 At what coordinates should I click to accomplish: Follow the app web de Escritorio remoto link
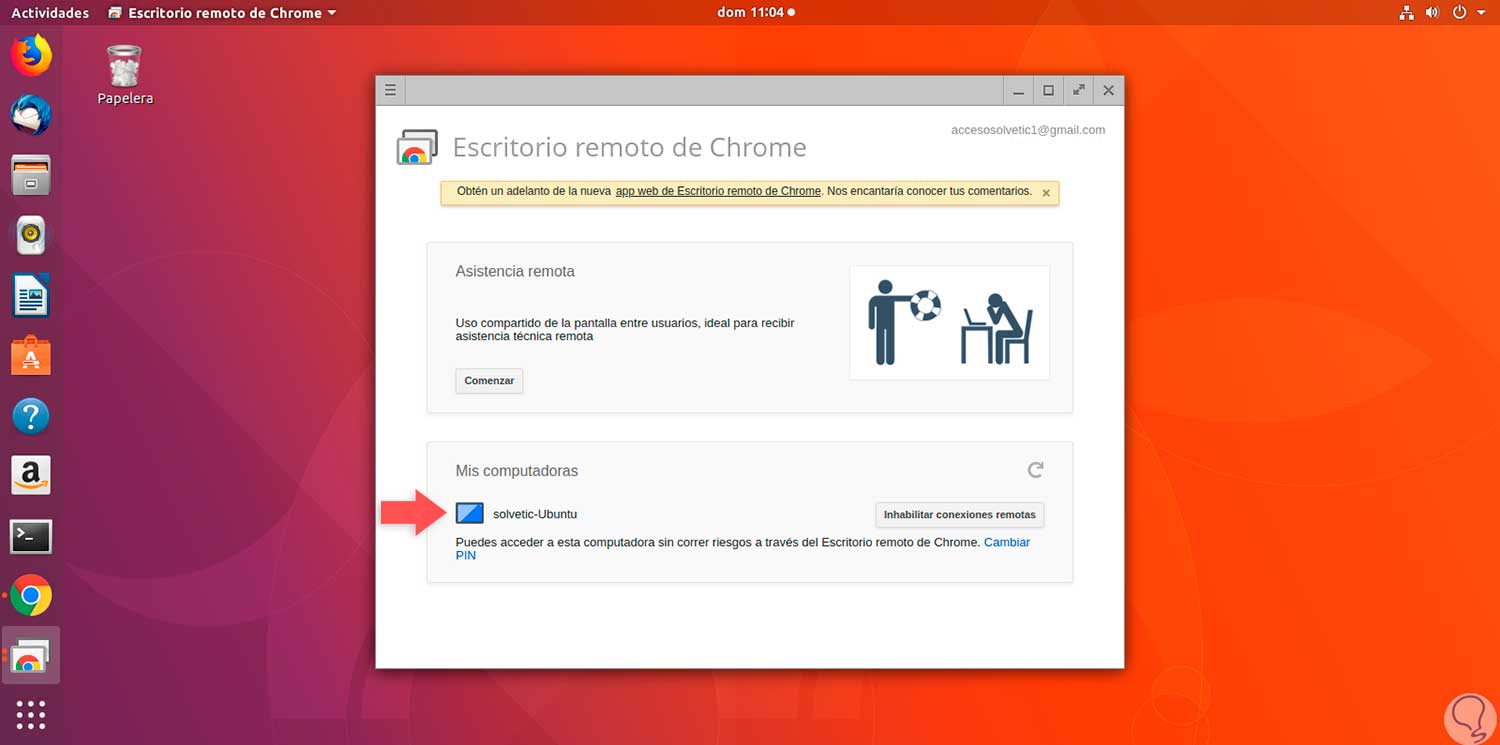pos(718,191)
